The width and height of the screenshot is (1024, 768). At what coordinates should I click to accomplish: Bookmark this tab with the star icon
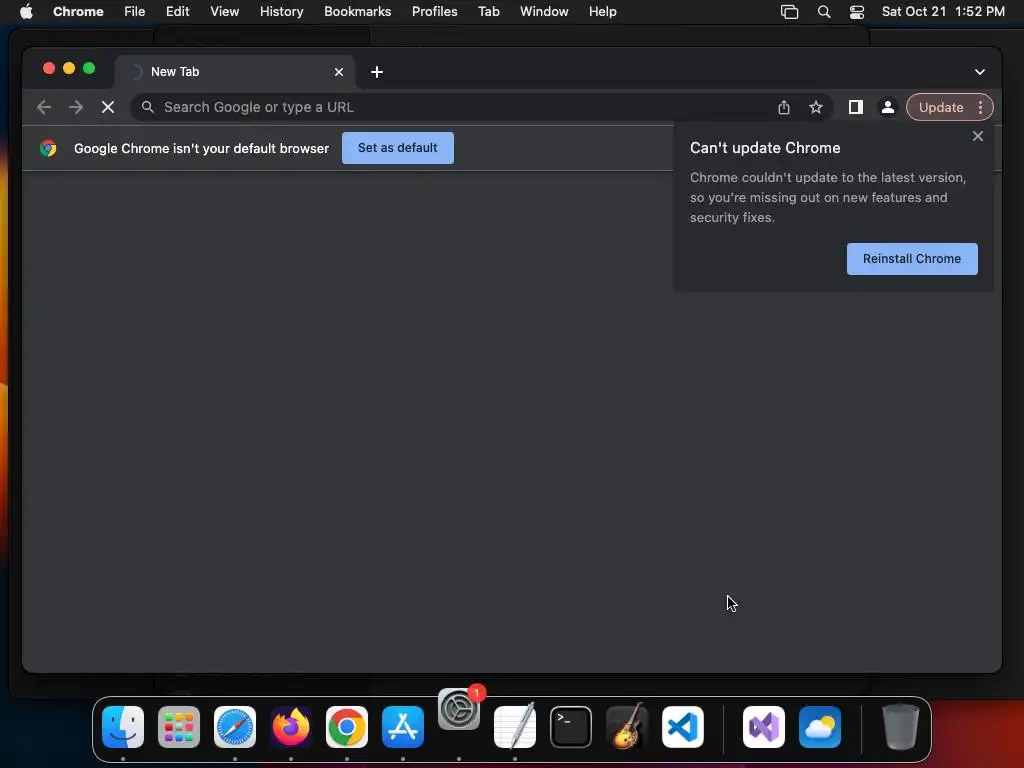pyautogui.click(x=816, y=107)
